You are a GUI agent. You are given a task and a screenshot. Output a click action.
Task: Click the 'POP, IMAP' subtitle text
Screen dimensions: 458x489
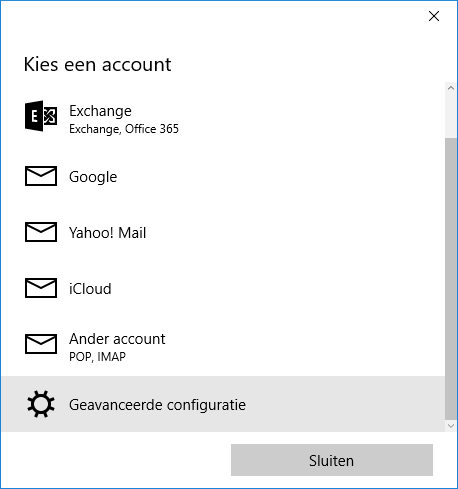tap(97, 357)
